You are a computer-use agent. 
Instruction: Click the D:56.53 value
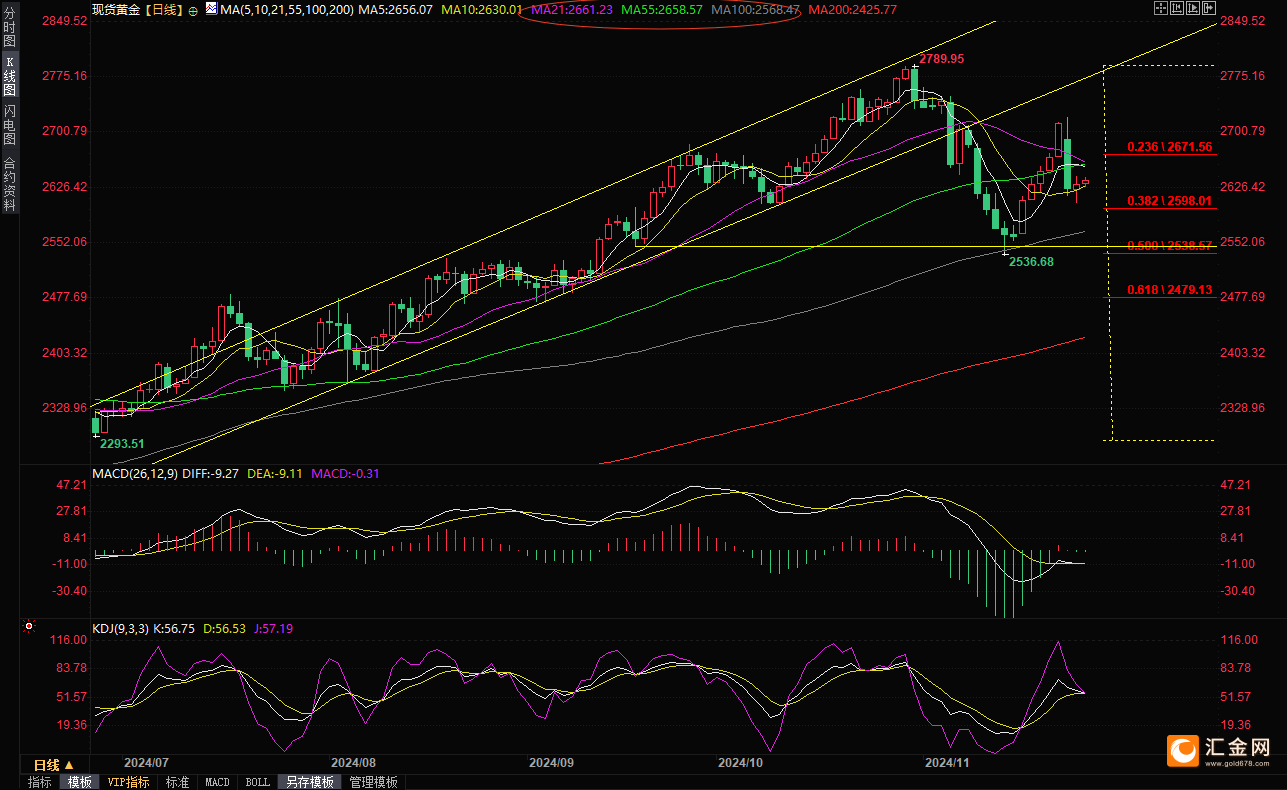(x=224, y=629)
